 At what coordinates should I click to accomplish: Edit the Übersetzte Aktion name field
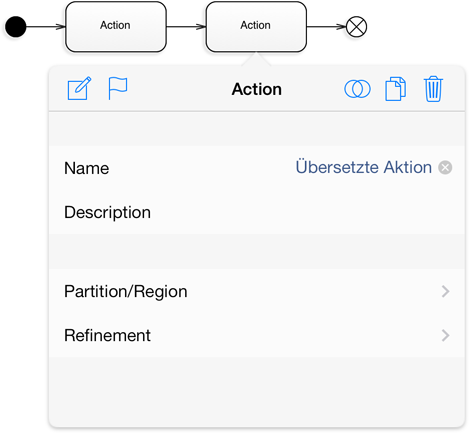[x=364, y=167]
